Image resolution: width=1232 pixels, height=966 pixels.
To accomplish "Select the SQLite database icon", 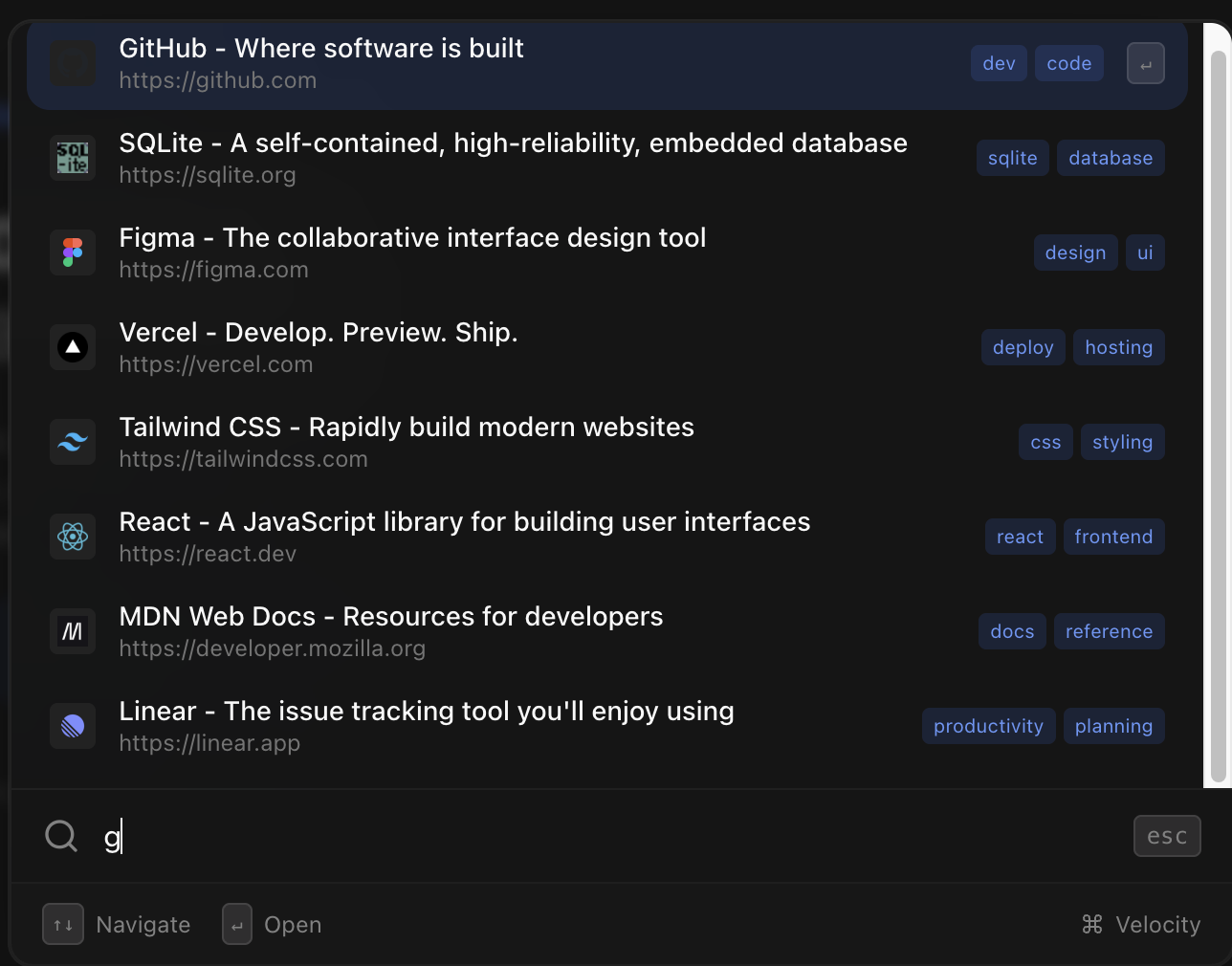I will point(73,157).
